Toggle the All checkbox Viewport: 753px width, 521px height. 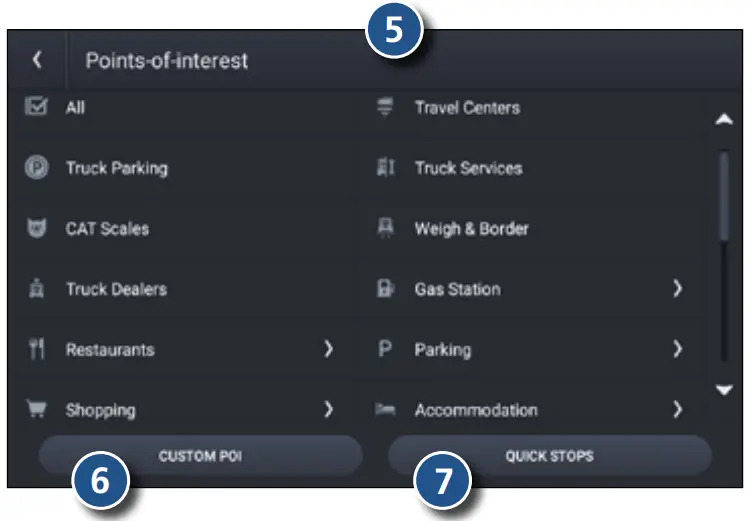tap(36, 107)
